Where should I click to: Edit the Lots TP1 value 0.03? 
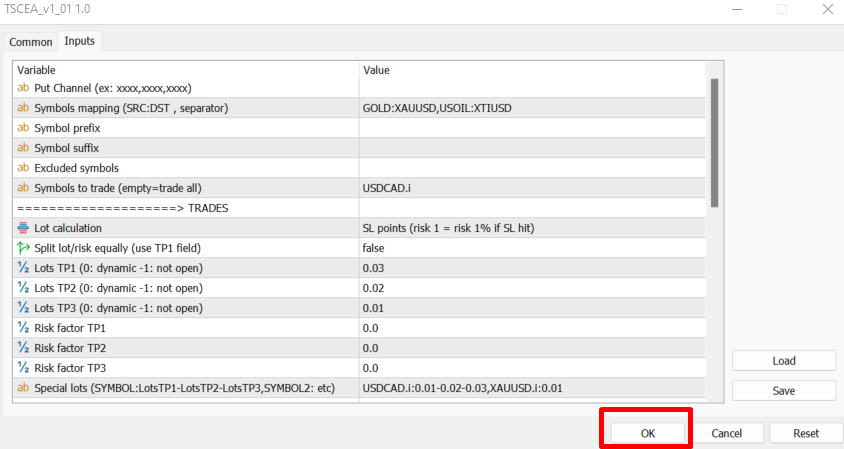click(532, 268)
